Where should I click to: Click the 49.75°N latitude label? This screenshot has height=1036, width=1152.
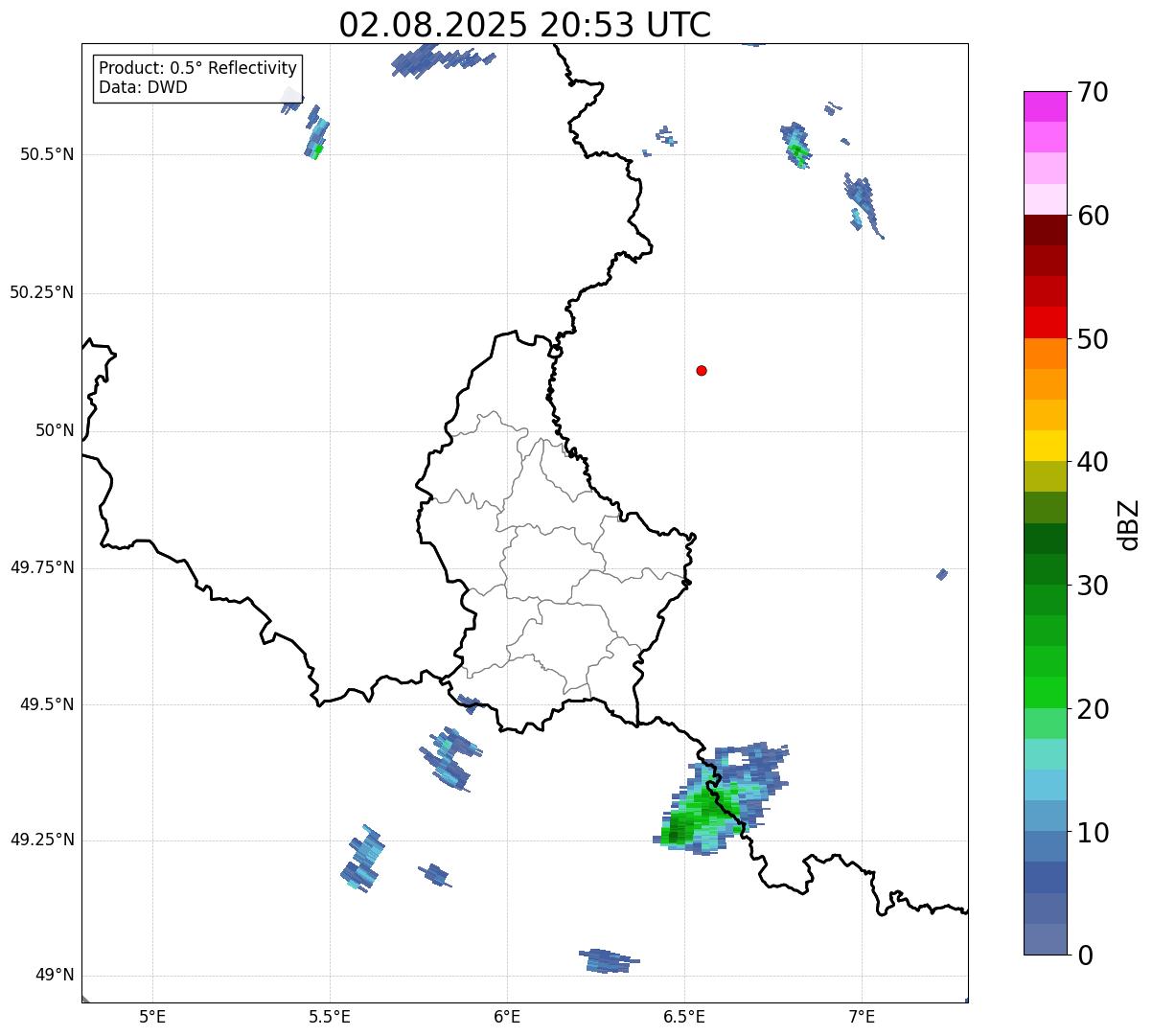pyautogui.click(x=42, y=567)
